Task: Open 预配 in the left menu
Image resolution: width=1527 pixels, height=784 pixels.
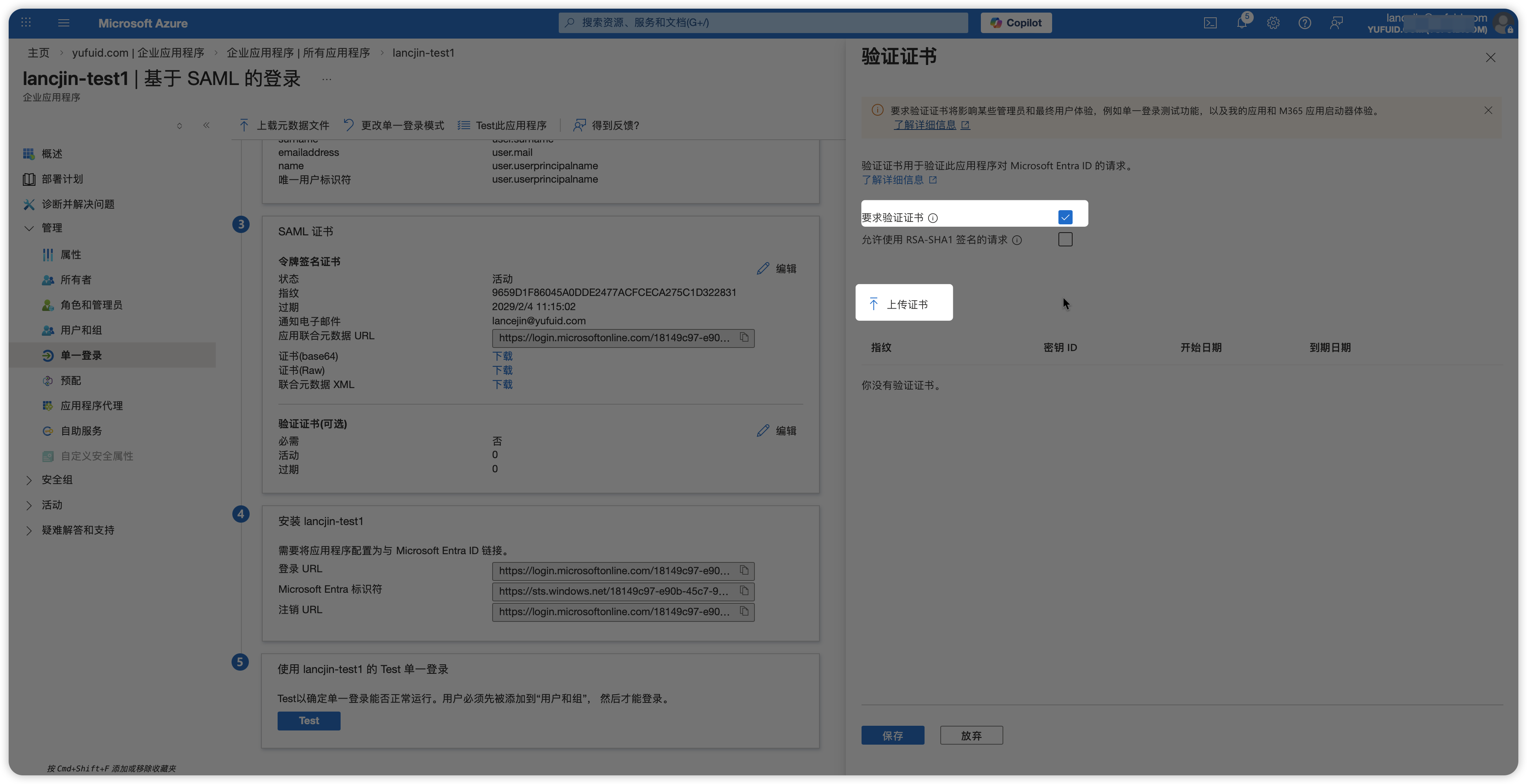Action: pyautogui.click(x=70, y=381)
